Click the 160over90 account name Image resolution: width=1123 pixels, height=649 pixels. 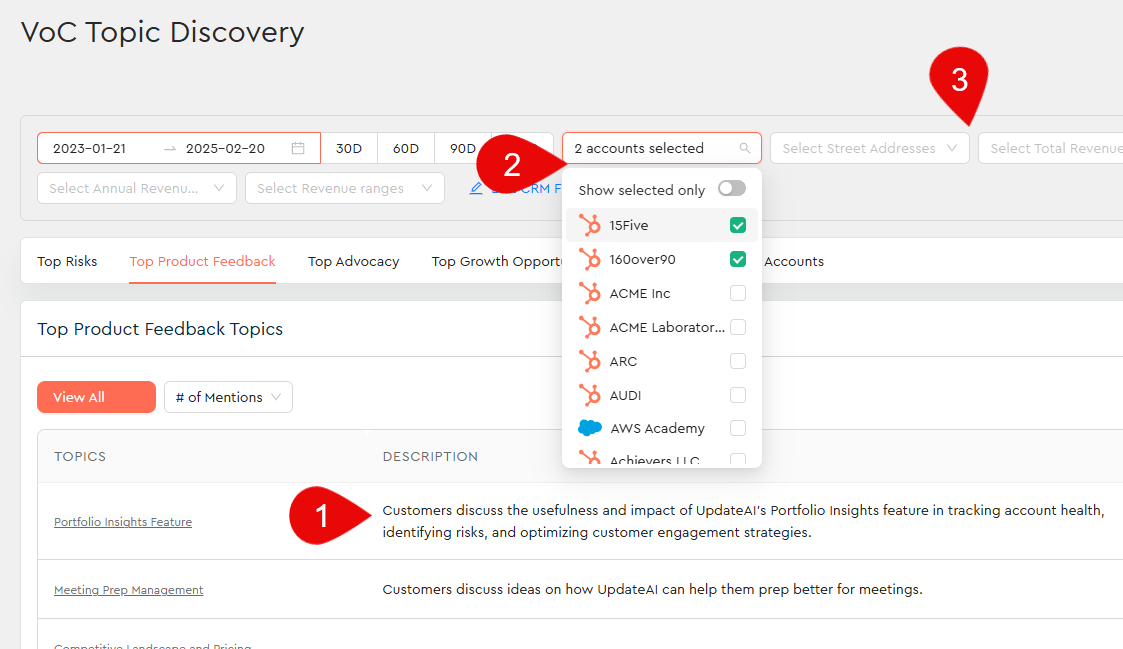point(642,259)
